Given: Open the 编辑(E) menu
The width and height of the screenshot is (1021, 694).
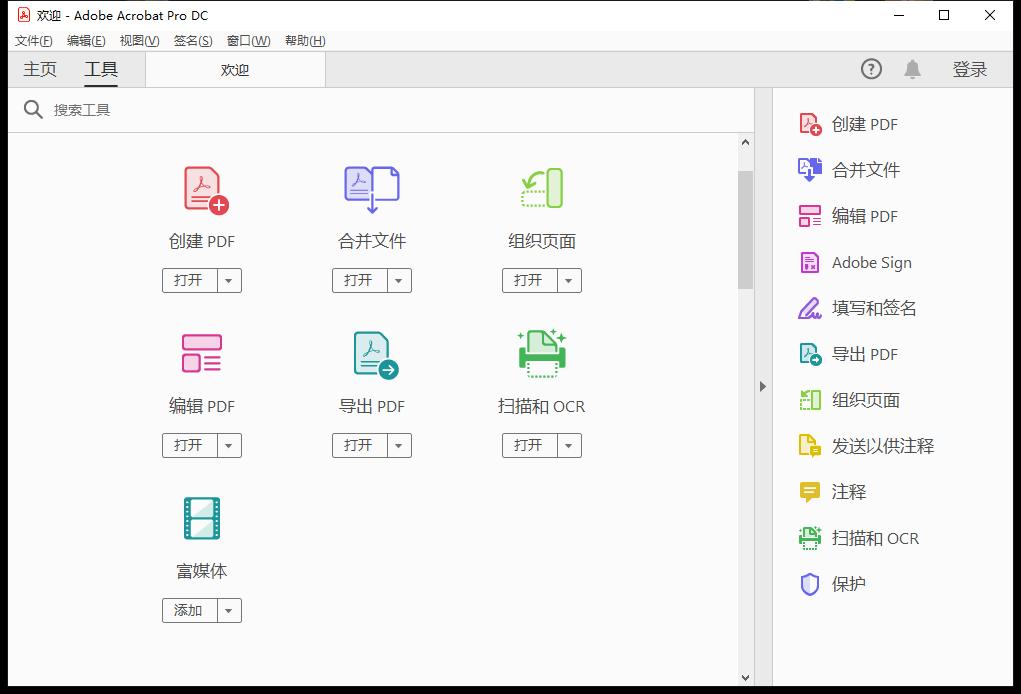Looking at the screenshot, I should click(86, 40).
